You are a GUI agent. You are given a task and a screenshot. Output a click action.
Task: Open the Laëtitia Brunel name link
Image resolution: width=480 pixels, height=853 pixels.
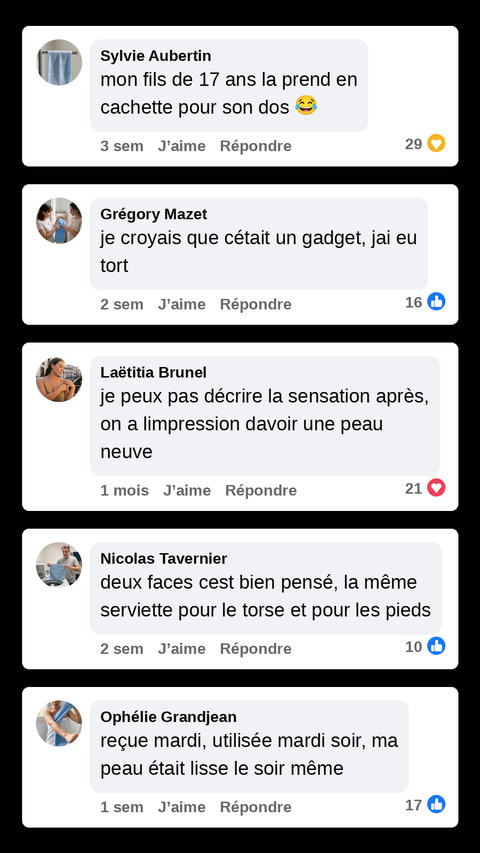[153, 373]
